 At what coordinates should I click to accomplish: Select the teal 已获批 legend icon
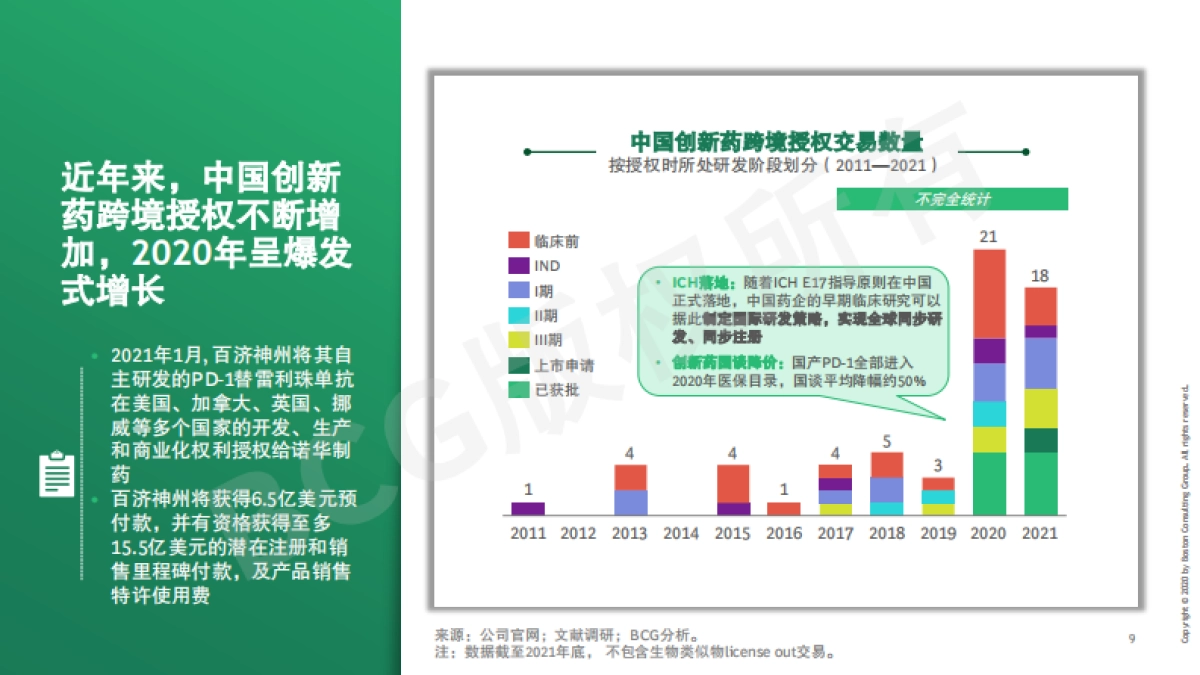(x=517, y=391)
